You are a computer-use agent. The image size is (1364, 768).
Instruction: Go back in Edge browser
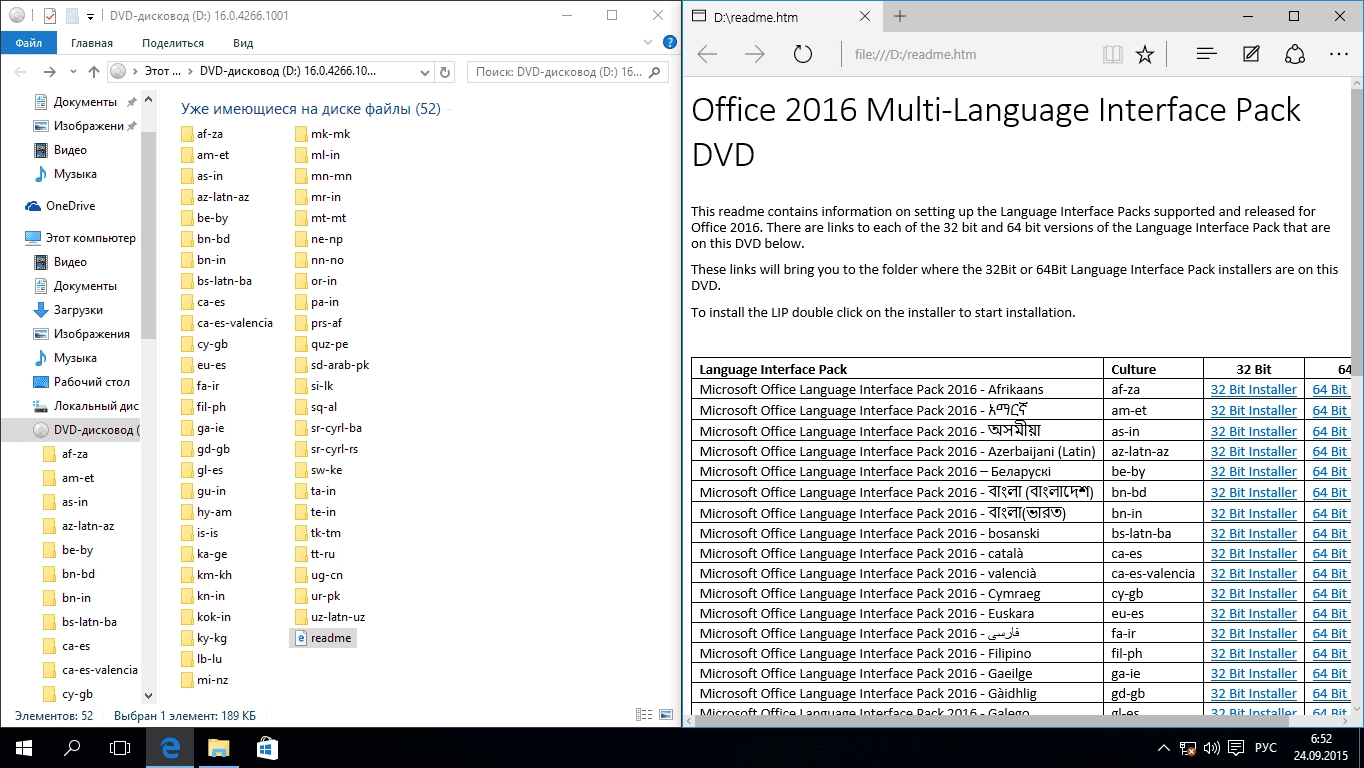(708, 54)
